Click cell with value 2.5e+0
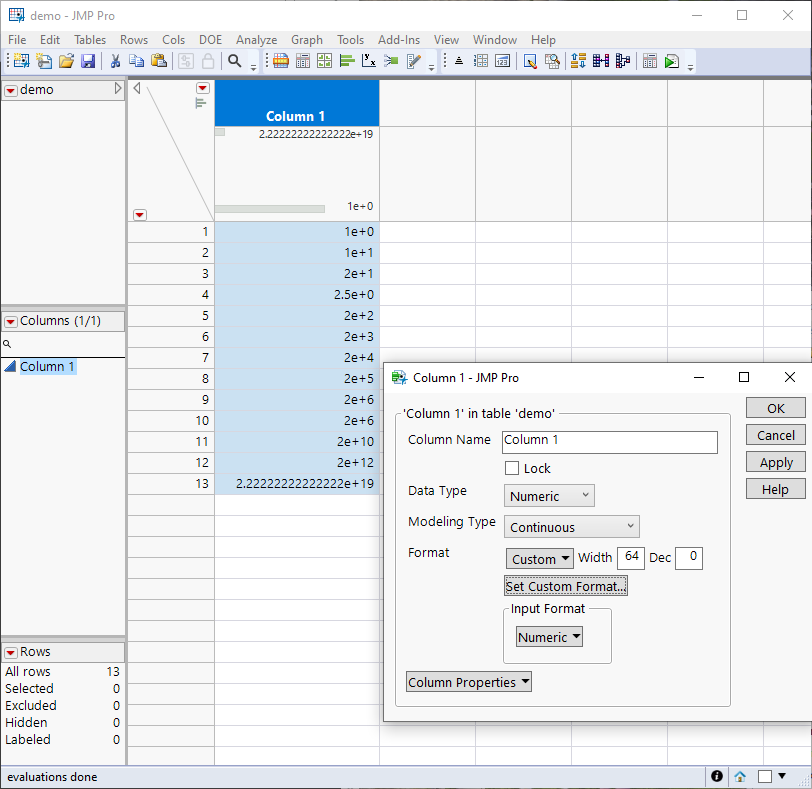 click(x=297, y=295)
